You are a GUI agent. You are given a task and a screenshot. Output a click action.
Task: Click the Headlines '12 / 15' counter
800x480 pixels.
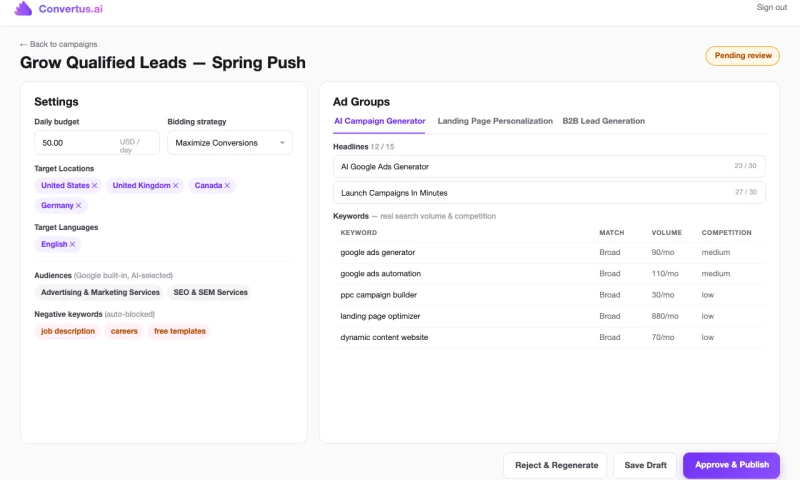[382, 147]
